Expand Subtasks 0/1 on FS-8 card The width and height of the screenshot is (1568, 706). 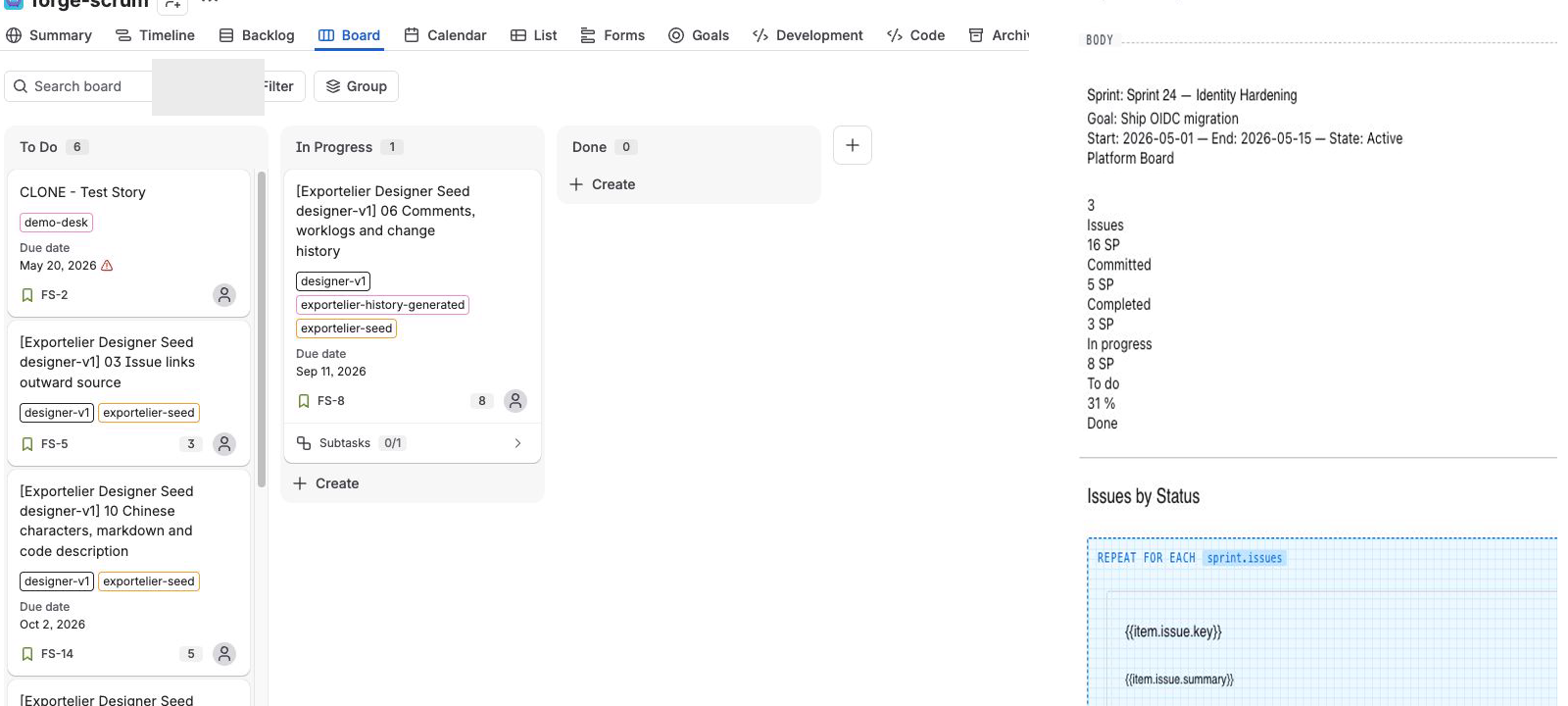tap(517, 443)
